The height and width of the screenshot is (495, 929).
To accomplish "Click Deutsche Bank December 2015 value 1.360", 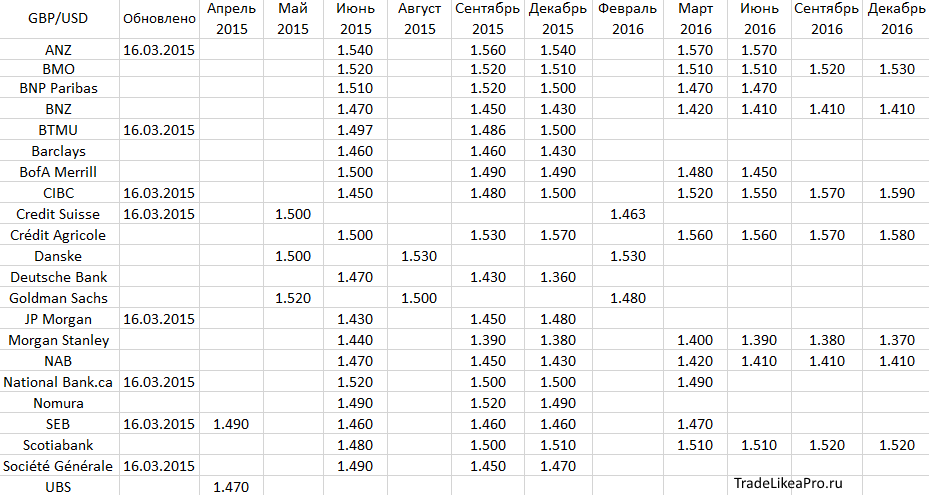I will 558,277.
